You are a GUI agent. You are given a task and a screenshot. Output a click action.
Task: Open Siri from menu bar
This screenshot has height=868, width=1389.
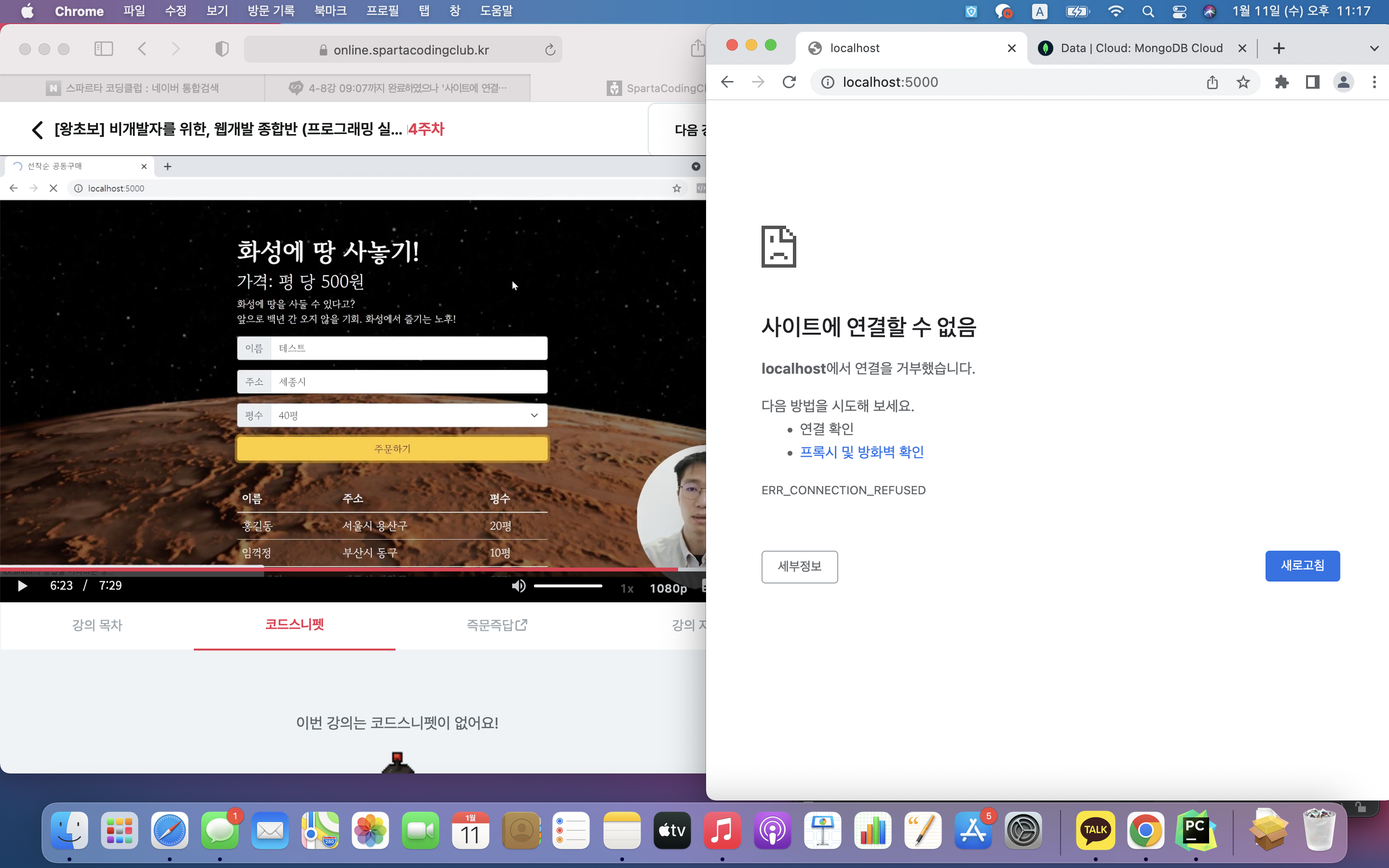[1210, 11]
